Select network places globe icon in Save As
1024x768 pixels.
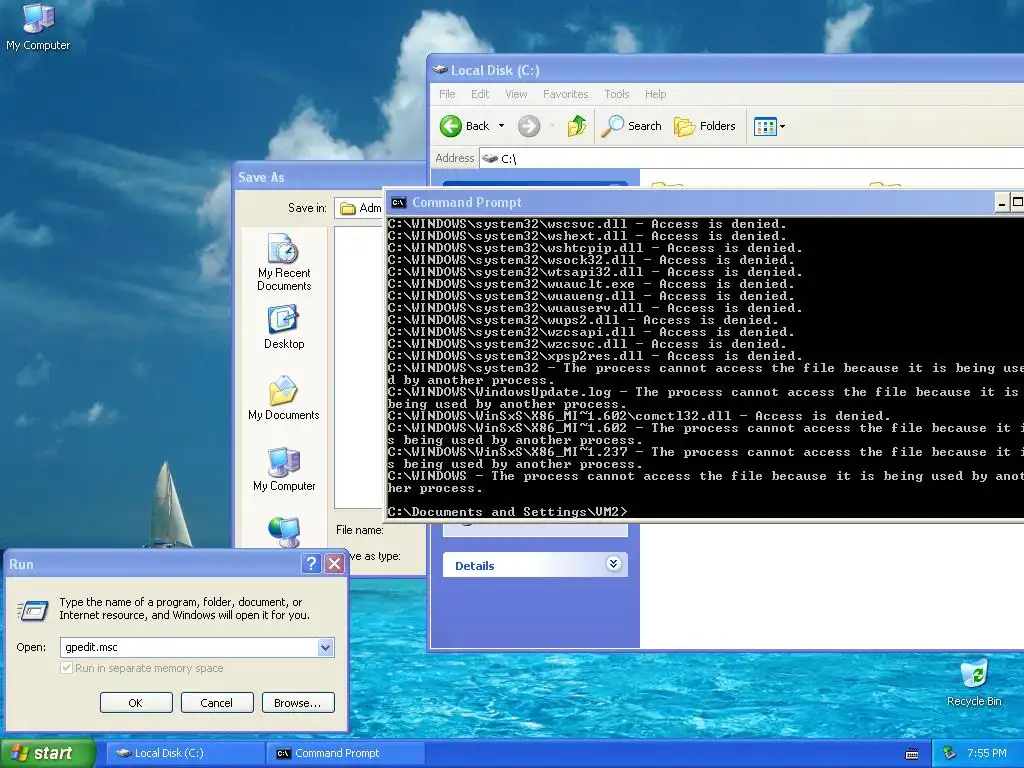[284, 532]
